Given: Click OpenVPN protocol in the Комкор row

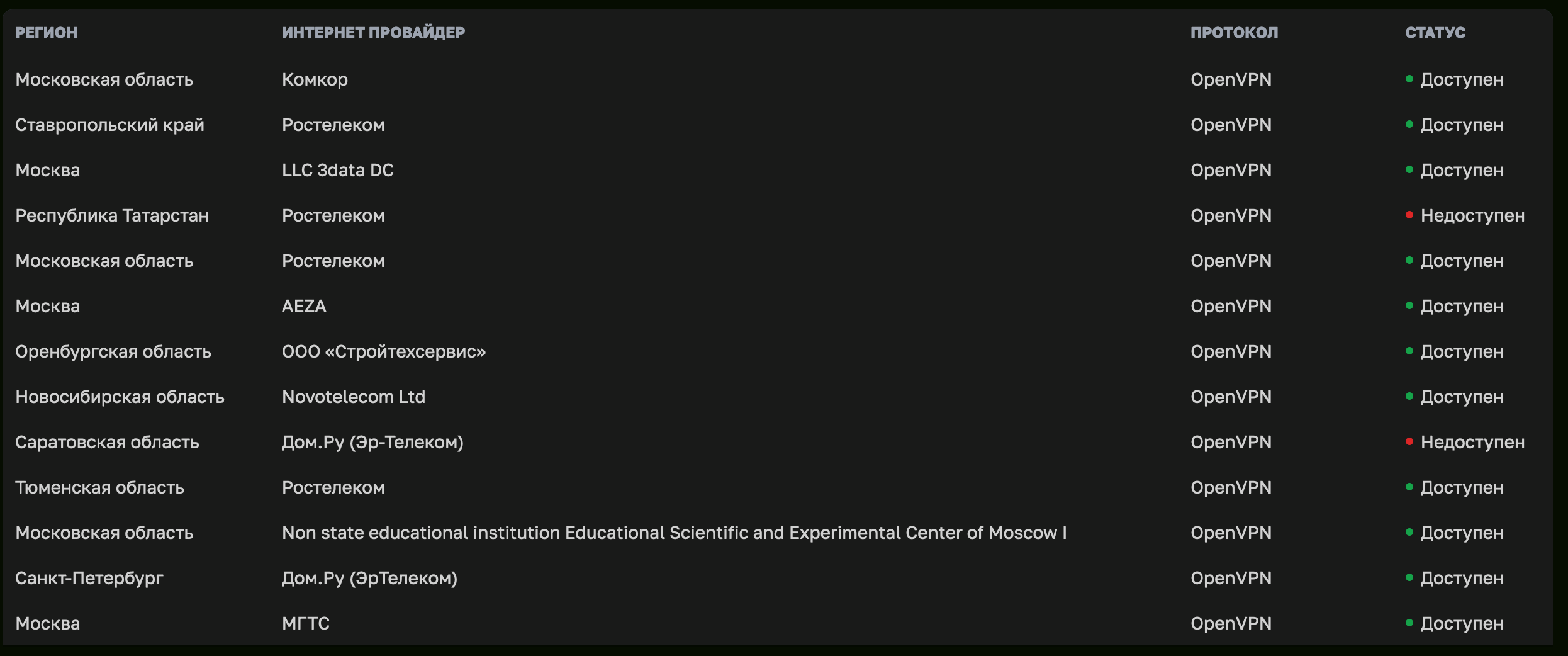Looking at the screenshot, I should (1231, 79).
